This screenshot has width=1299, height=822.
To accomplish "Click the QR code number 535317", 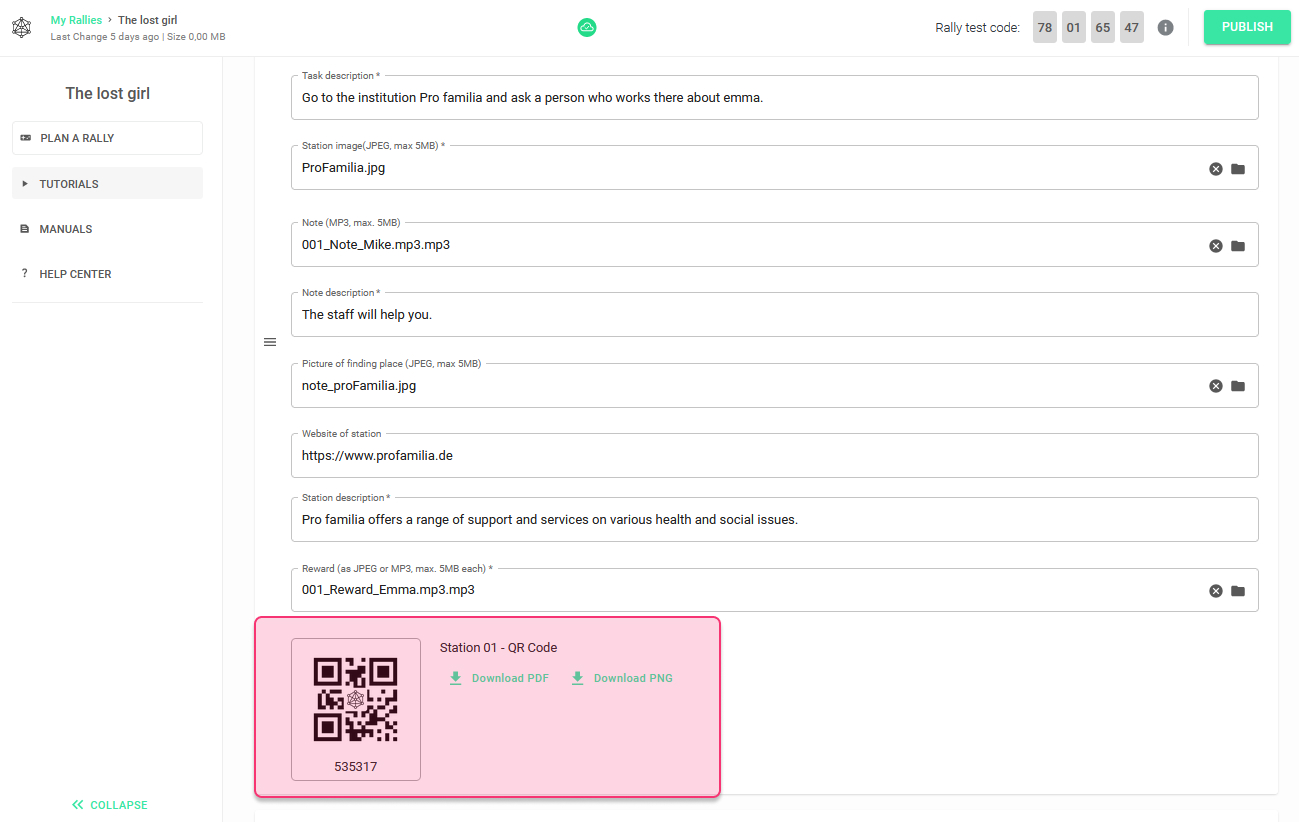I will click(356, 767).
